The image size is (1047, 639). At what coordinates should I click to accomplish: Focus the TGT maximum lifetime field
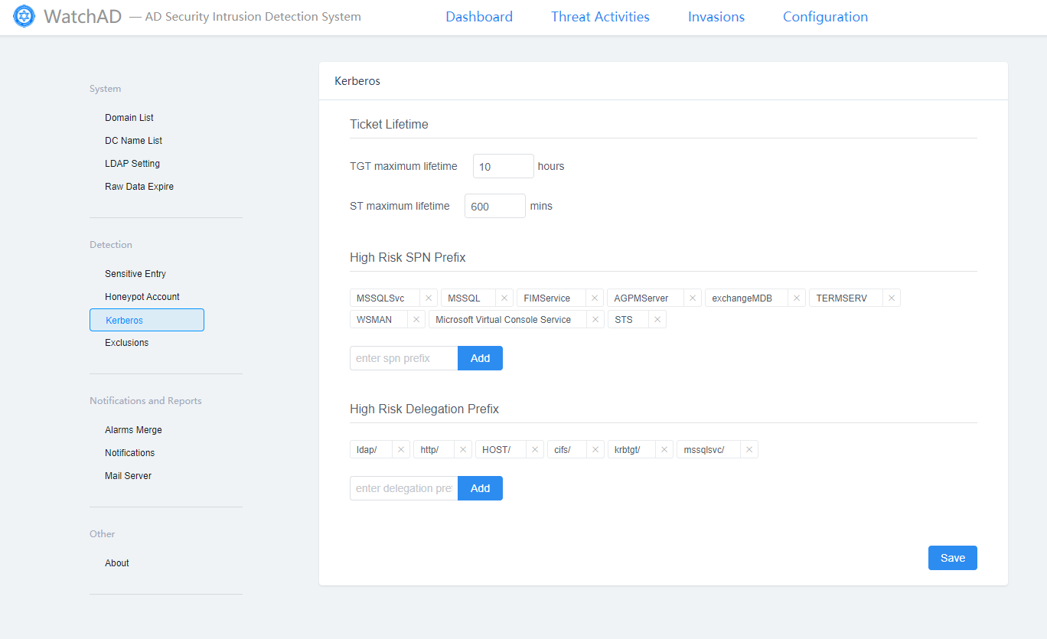(503, 166)
